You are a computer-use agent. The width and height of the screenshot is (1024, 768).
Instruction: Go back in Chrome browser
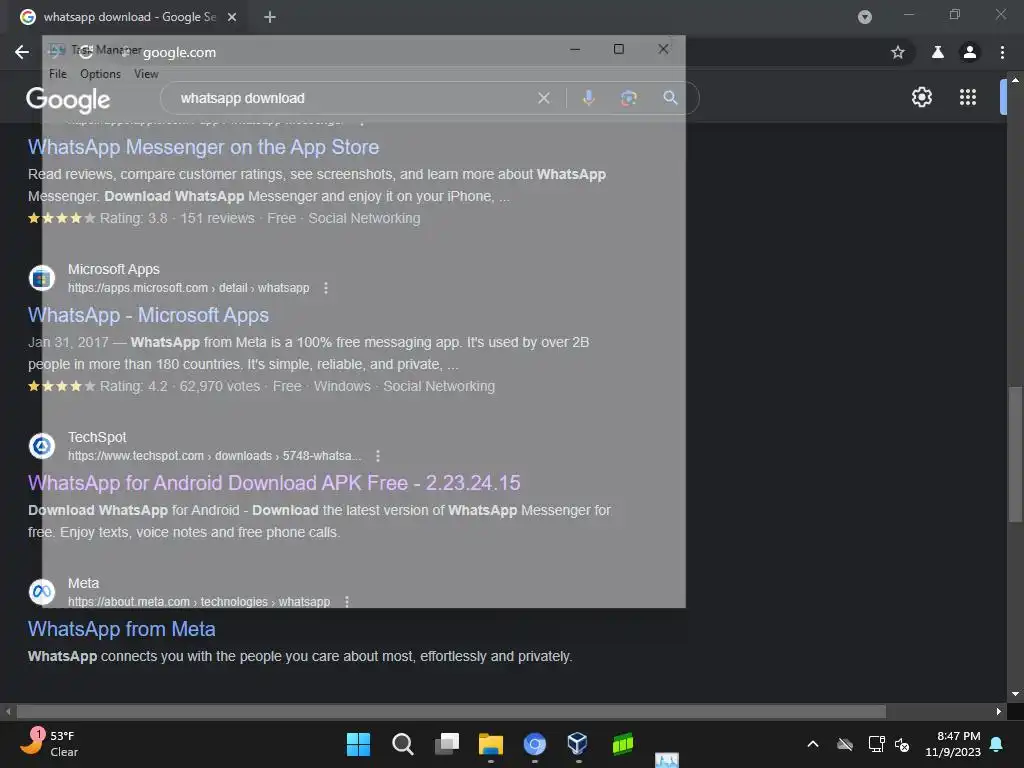(22, 52)
